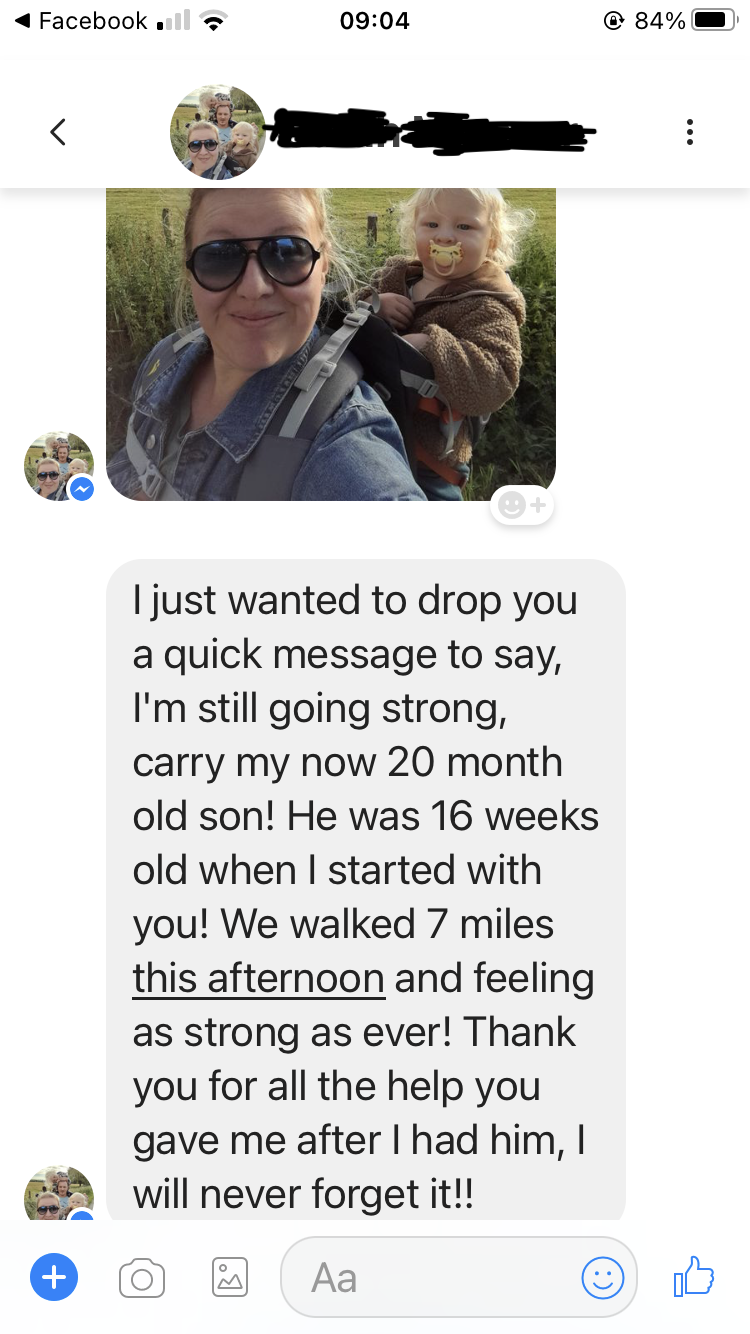Open the three-dot options menu
This screenshot has height=1334, width=750.
coord(689,132)
